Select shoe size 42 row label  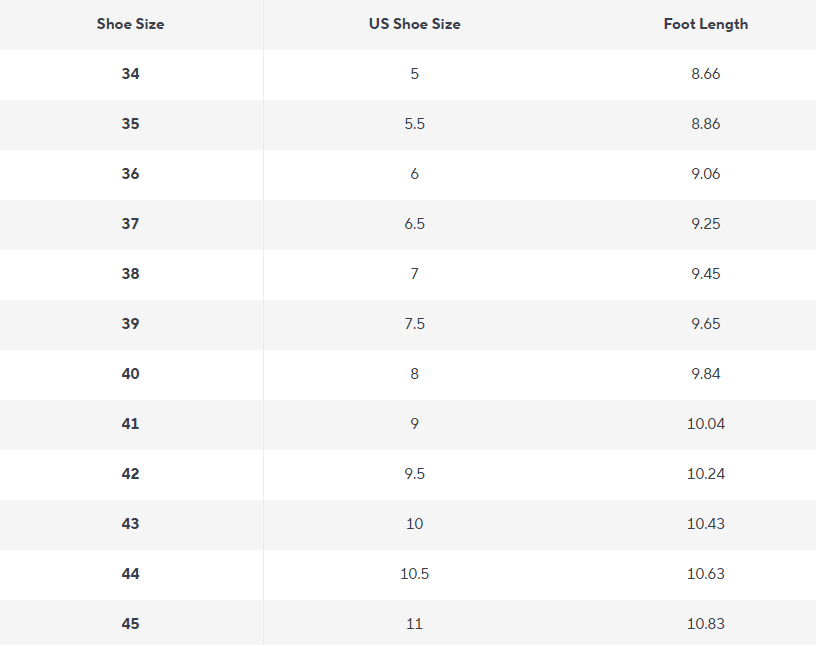point(131,474)
